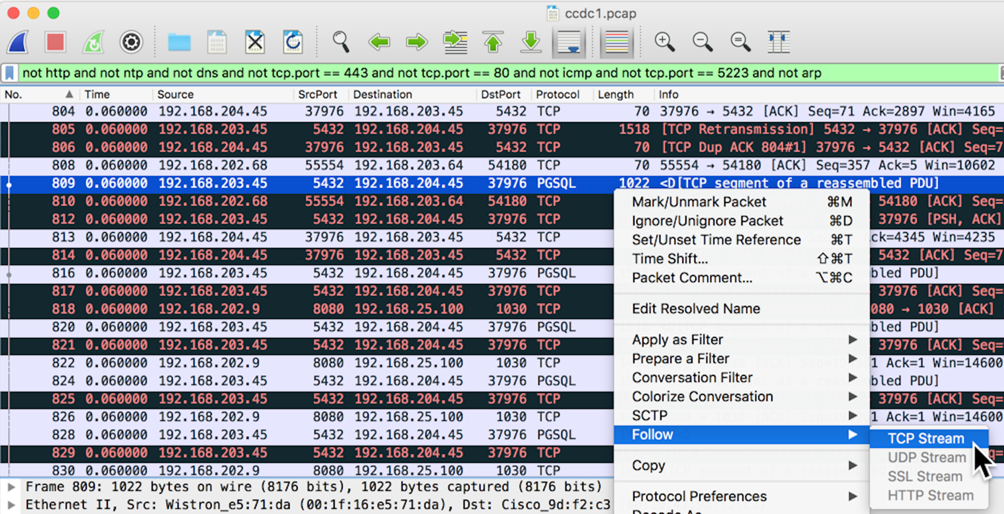Close the capture file with X icon
Screen dimensions: 1004x514
255,42
